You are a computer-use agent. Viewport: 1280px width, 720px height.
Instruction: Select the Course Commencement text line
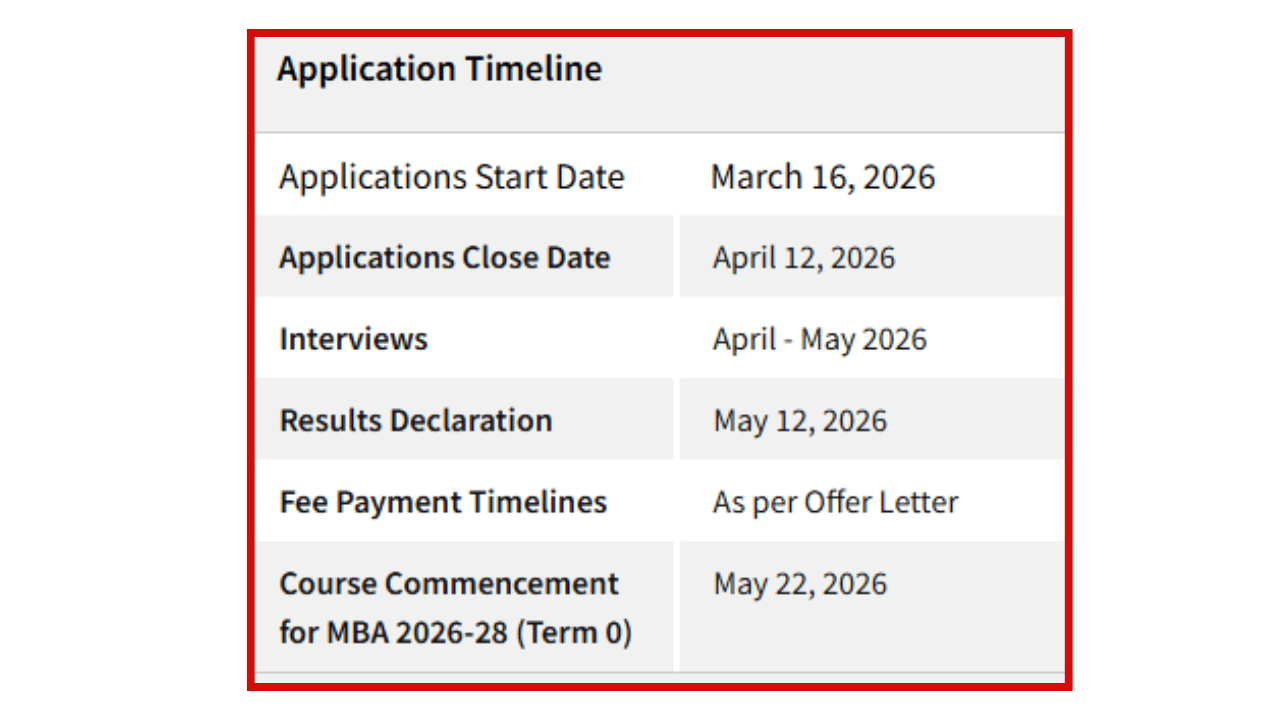(448, 584)
